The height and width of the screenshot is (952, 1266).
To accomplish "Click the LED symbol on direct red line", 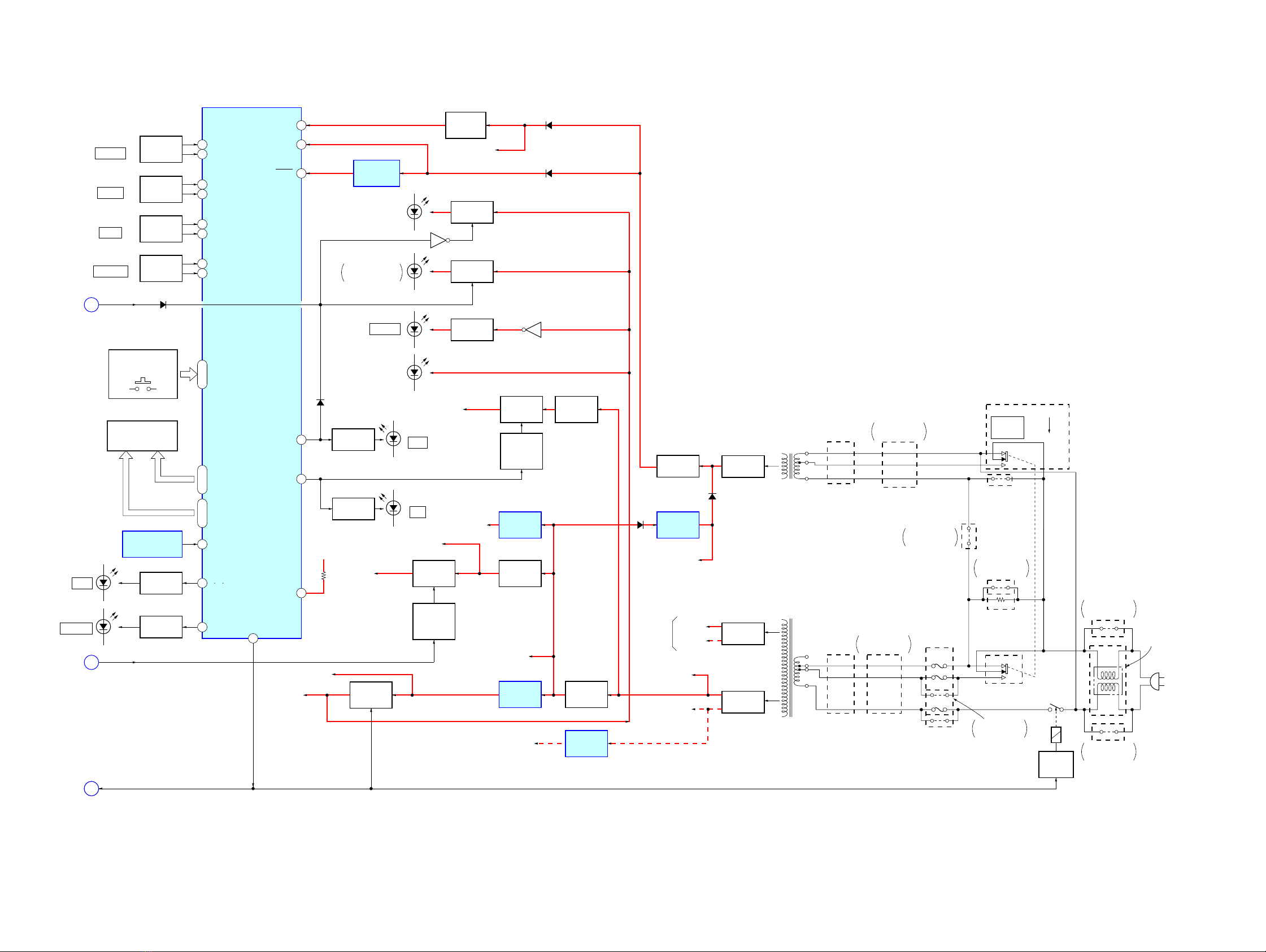I will [414, 373].
